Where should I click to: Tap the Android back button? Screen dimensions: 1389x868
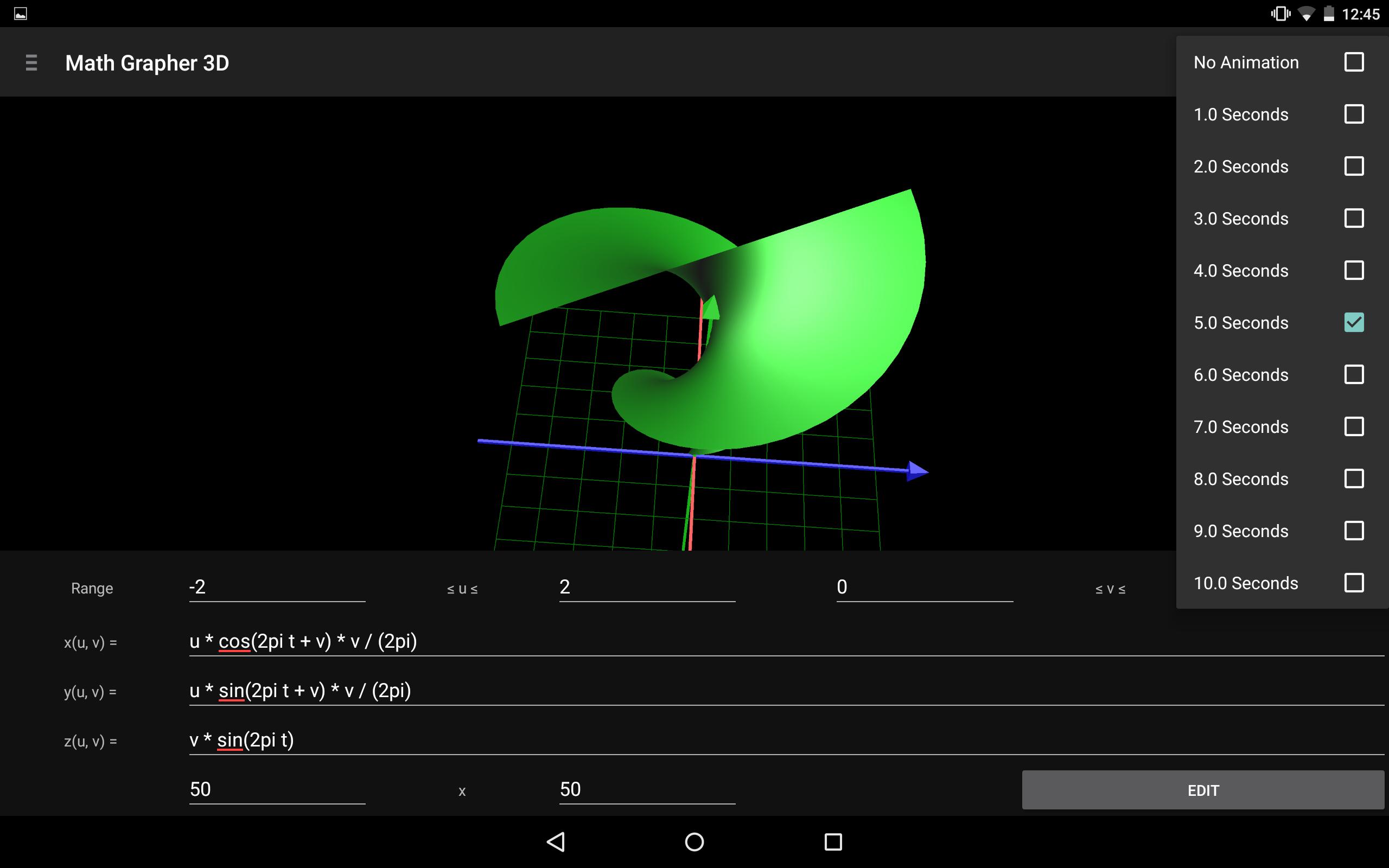point(556,841)
